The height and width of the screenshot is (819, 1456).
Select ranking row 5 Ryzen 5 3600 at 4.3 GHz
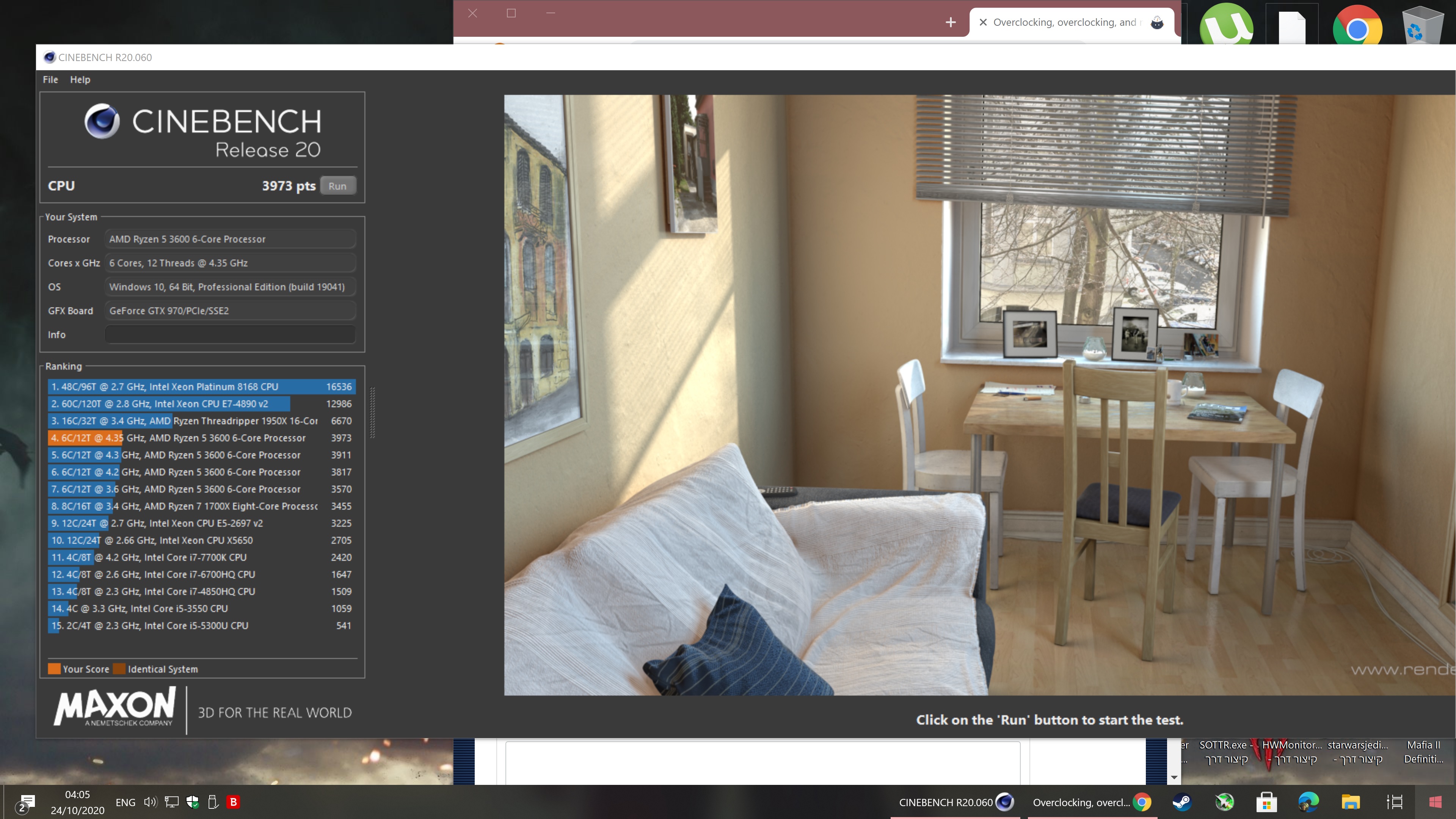(x=202, y=455)
